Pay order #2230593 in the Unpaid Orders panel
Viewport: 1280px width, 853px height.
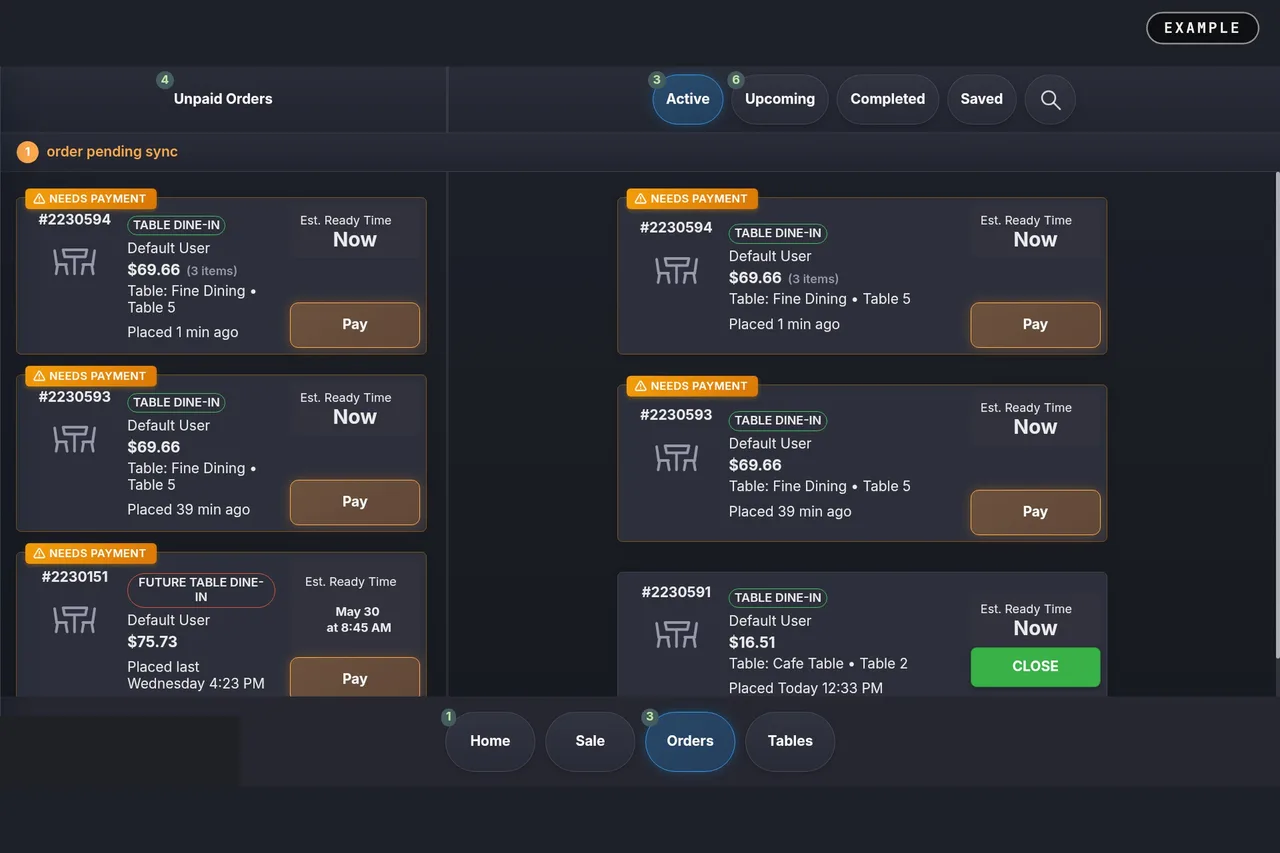tap(355, 502)
